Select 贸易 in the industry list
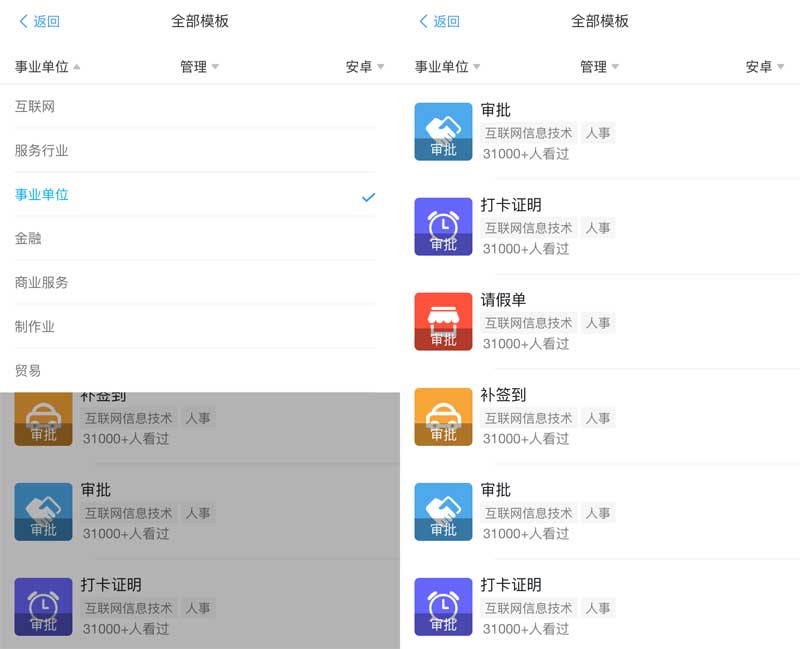Screen dimensions: 800x649 point(195,370)
